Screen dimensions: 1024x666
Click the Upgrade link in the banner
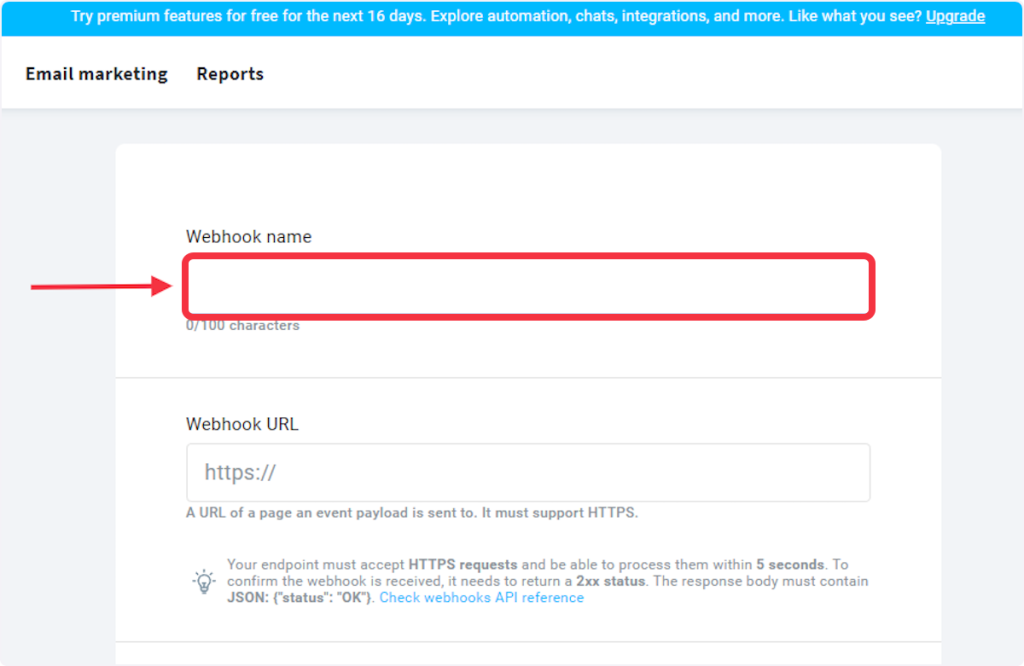coord(954,16)
